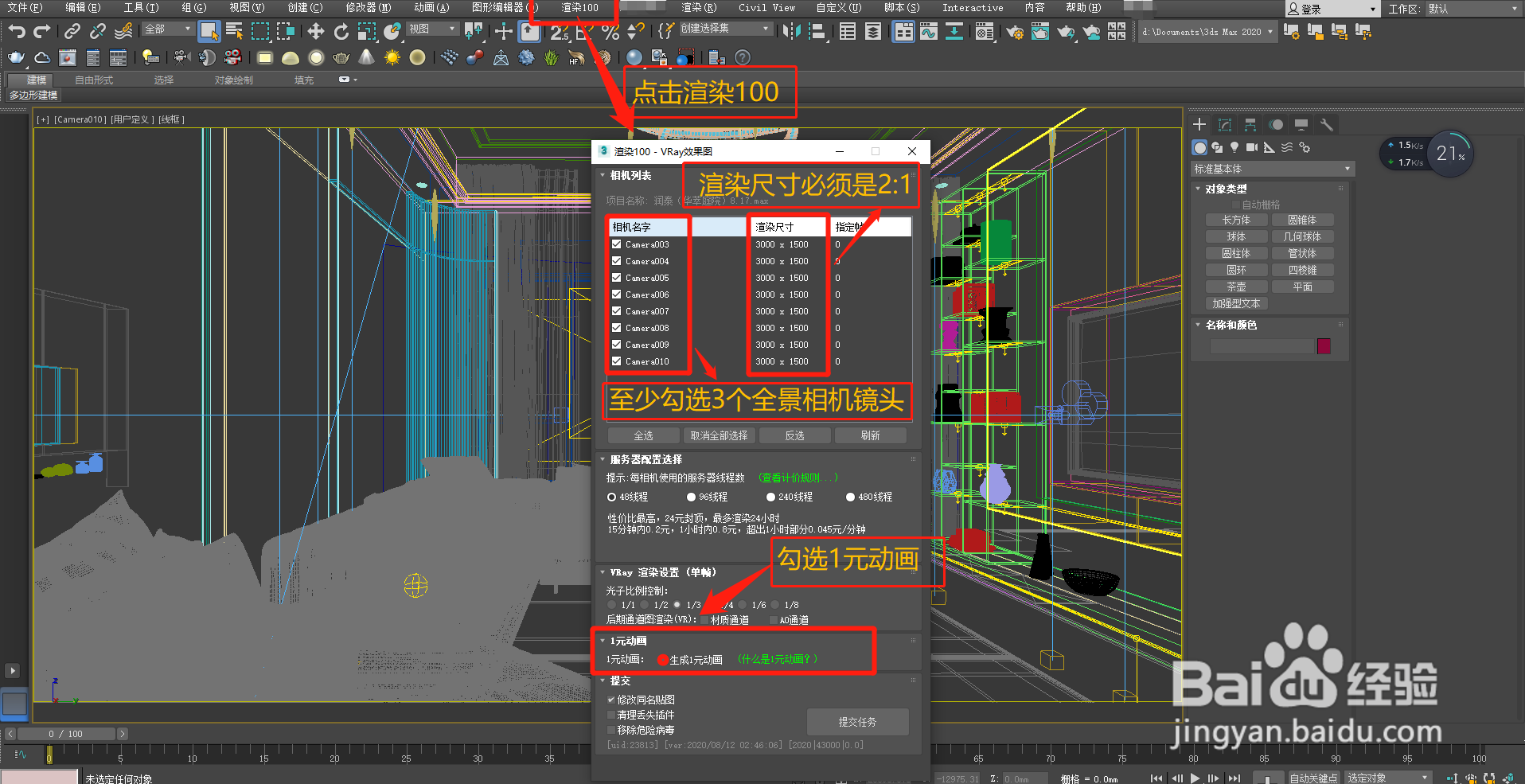Open the 修改器(M) menu
This screenshot has width=1525, height=784.
(x=369, y=8)
